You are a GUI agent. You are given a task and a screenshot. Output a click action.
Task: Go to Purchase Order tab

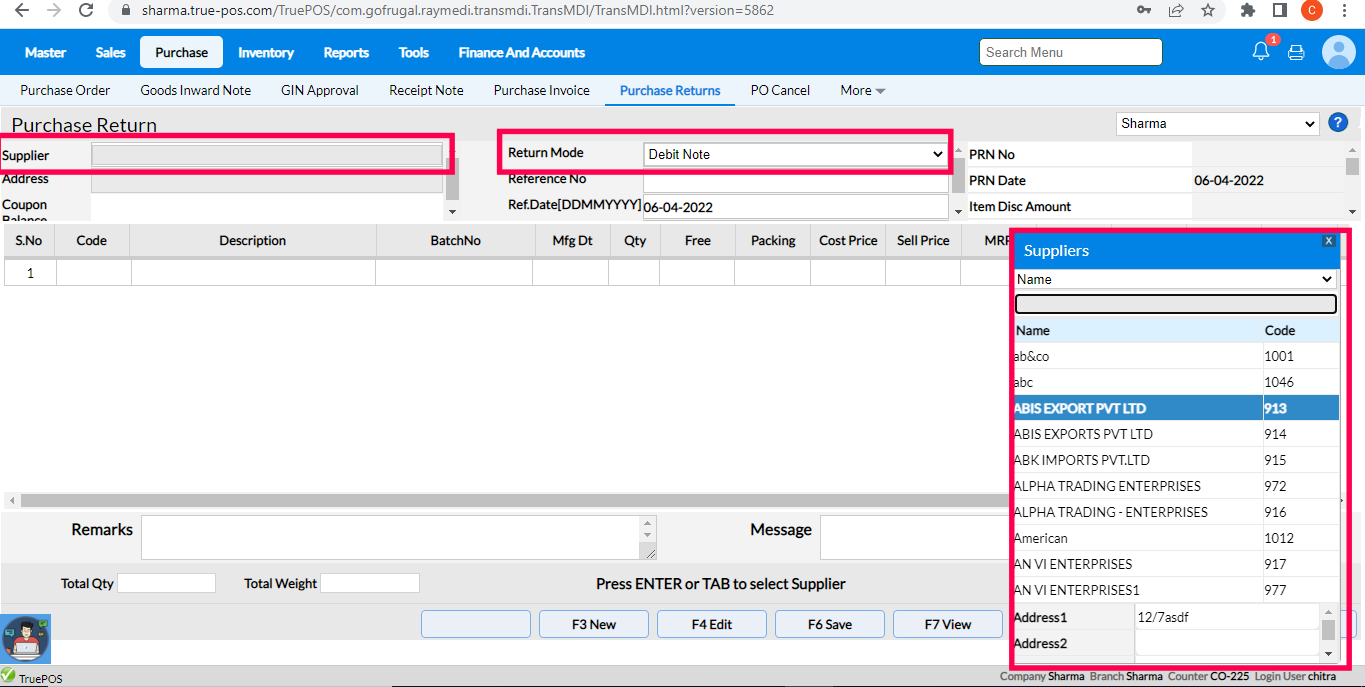click(65, 90)
